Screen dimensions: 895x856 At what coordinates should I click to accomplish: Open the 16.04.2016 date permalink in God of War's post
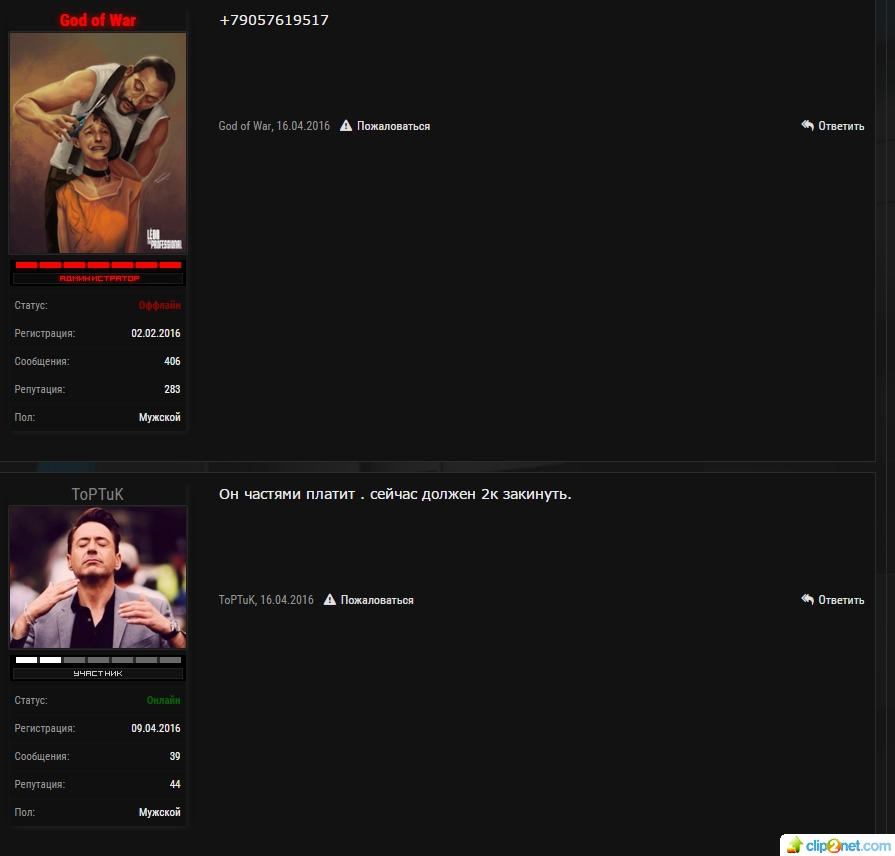click(x=303, y=126)
